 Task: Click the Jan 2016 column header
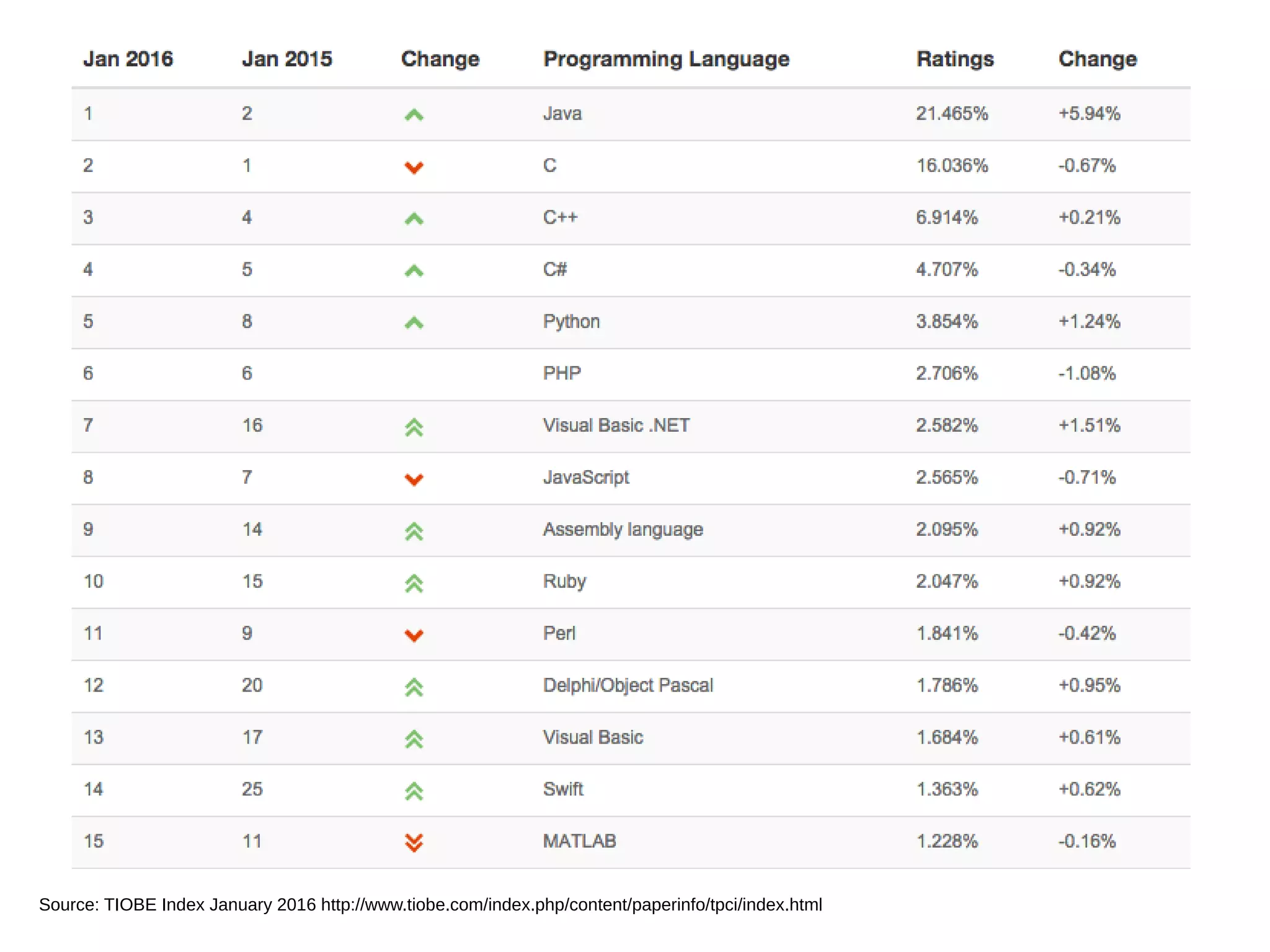[128, 59]
